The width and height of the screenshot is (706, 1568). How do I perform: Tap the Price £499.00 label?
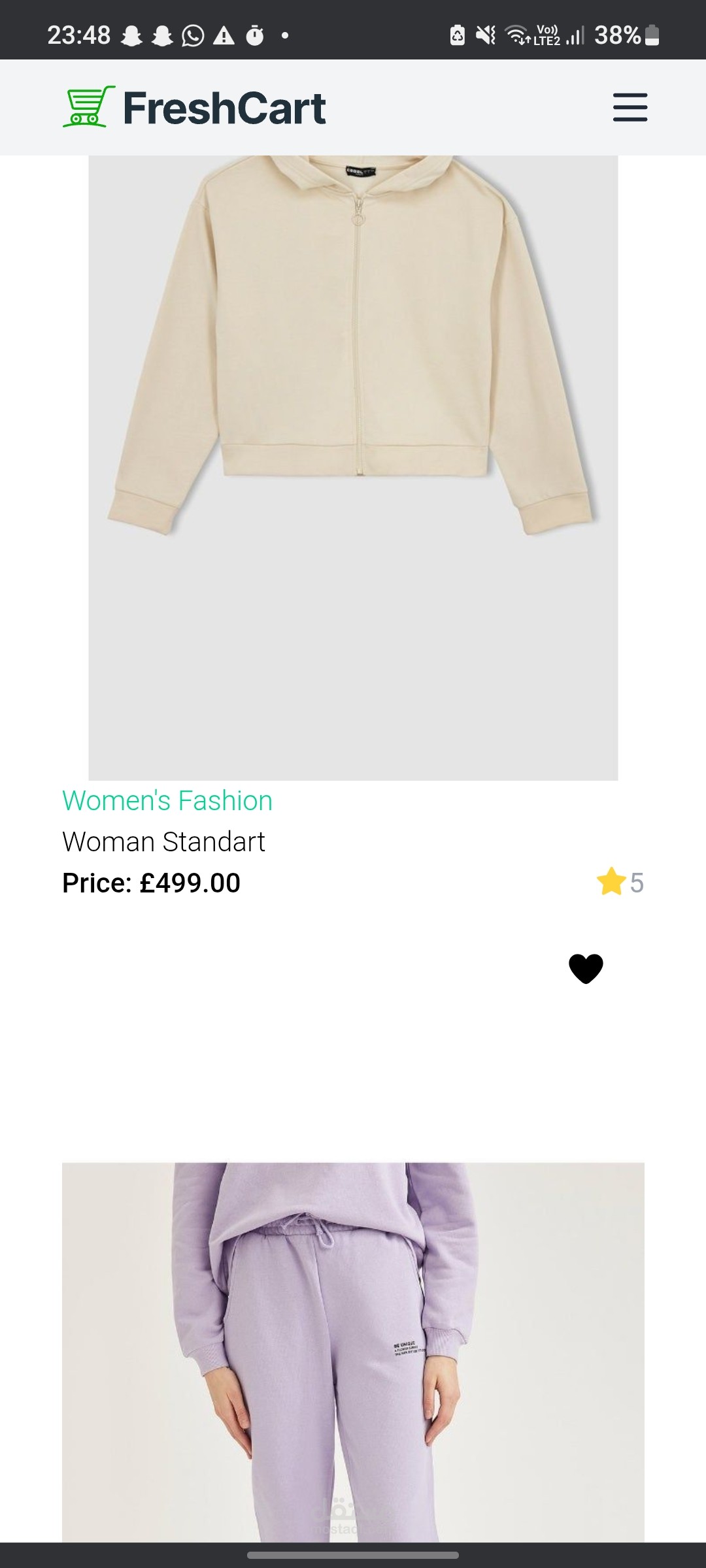click(x=151, y=883)
